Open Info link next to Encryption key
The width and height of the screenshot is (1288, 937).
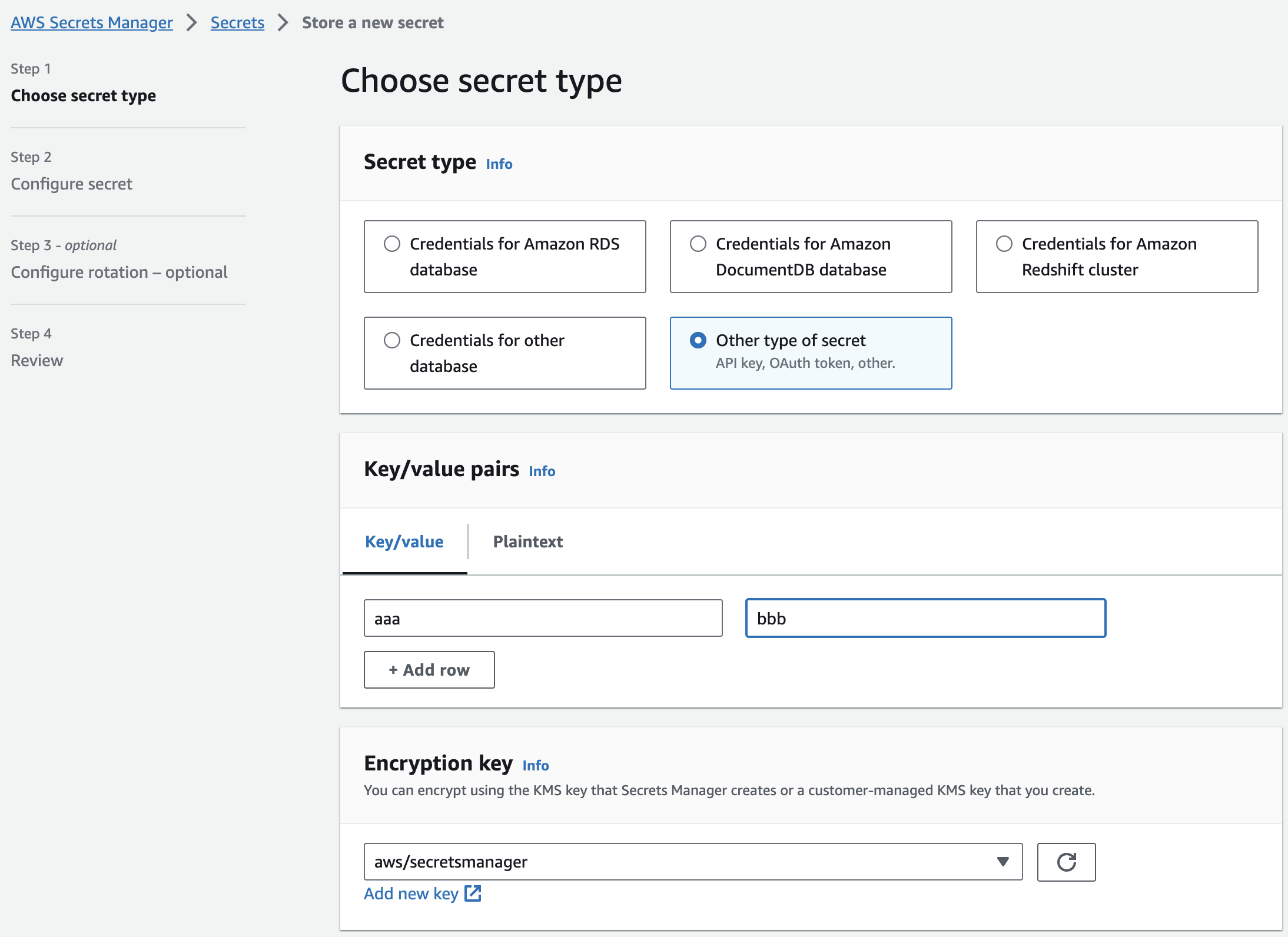[x=535, y=766]
